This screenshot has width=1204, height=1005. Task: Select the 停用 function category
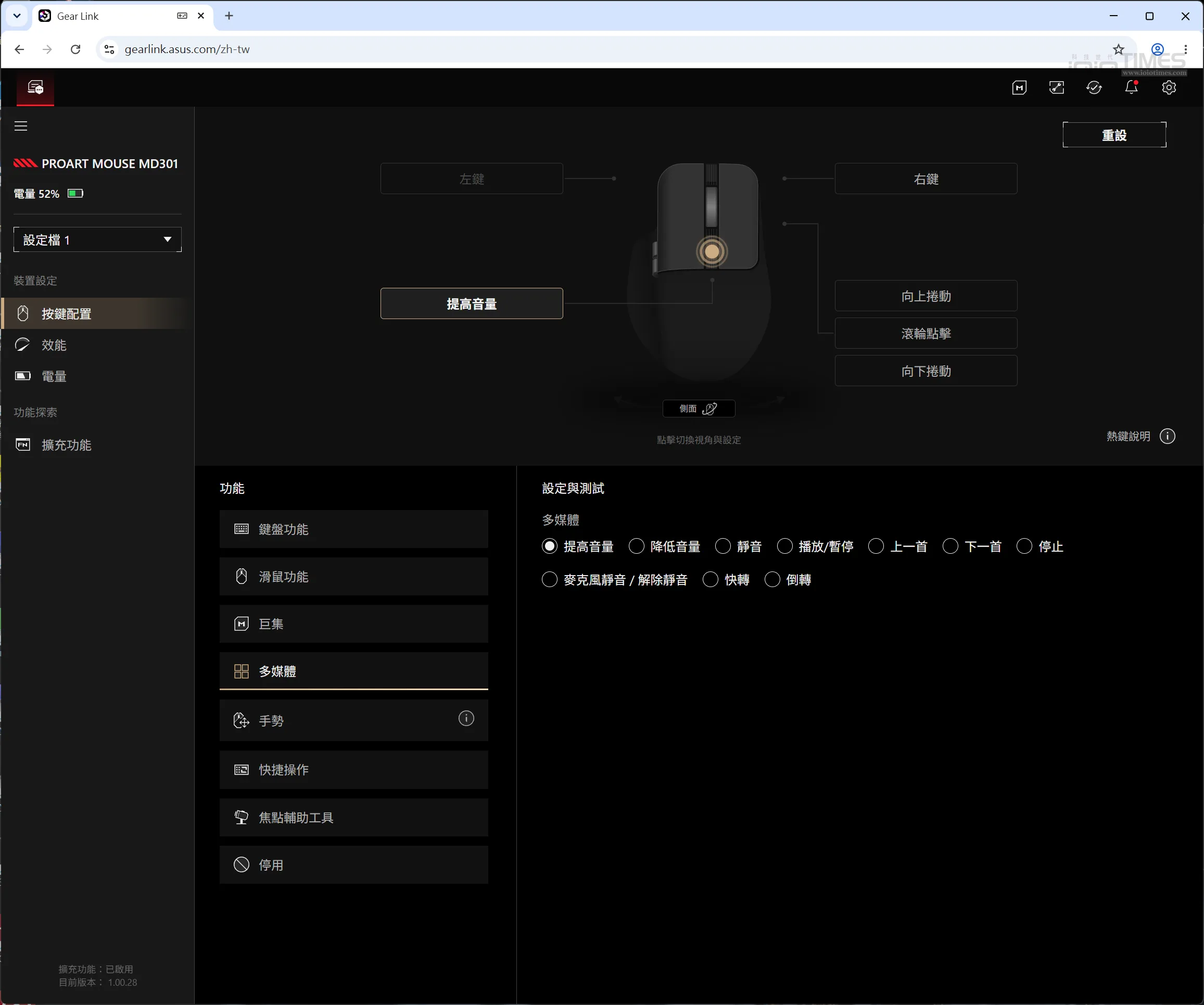[354, 865]
